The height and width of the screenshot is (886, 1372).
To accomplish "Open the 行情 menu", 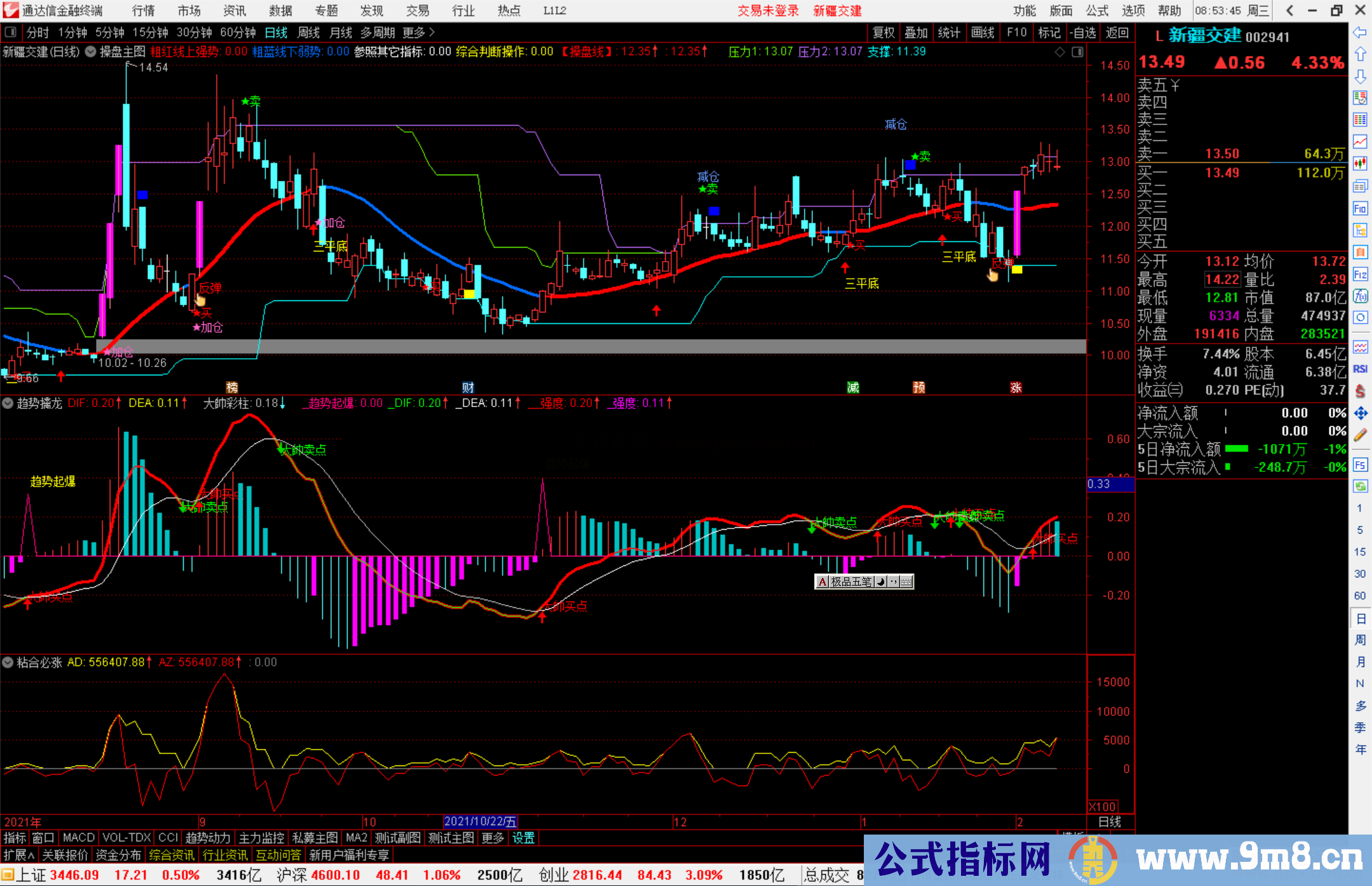I will [143, 11].
